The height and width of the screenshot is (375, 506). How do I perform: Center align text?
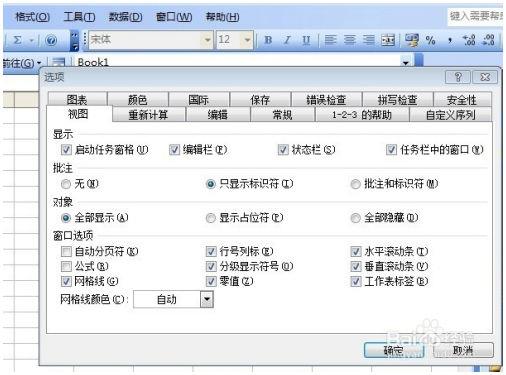point(350,40)
